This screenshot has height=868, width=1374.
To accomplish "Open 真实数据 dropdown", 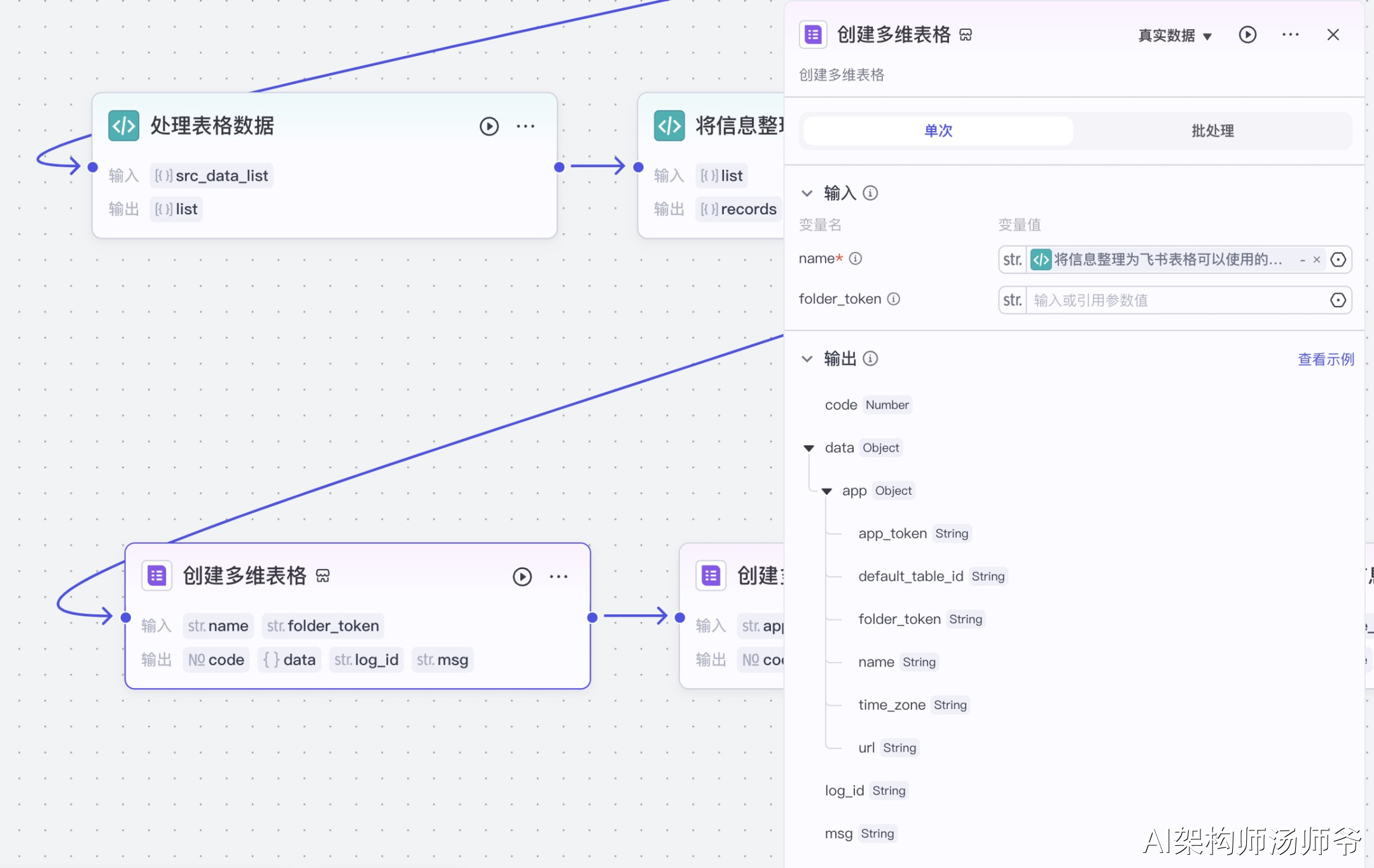I will coord(1174,36).
